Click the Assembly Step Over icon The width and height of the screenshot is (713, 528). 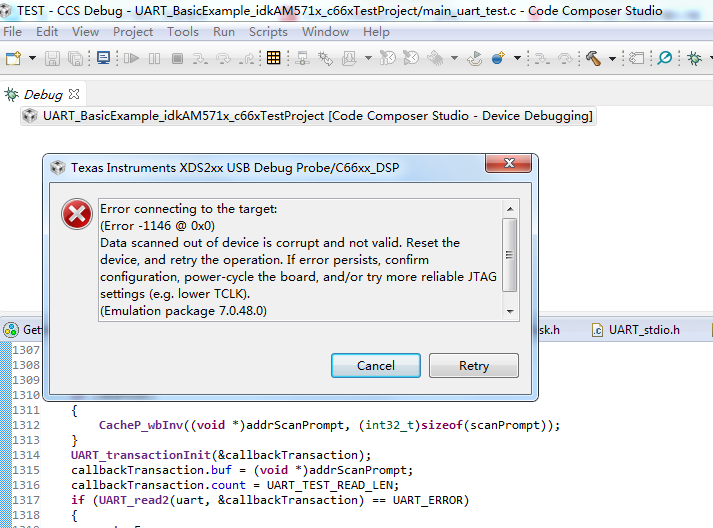(565, 58)
